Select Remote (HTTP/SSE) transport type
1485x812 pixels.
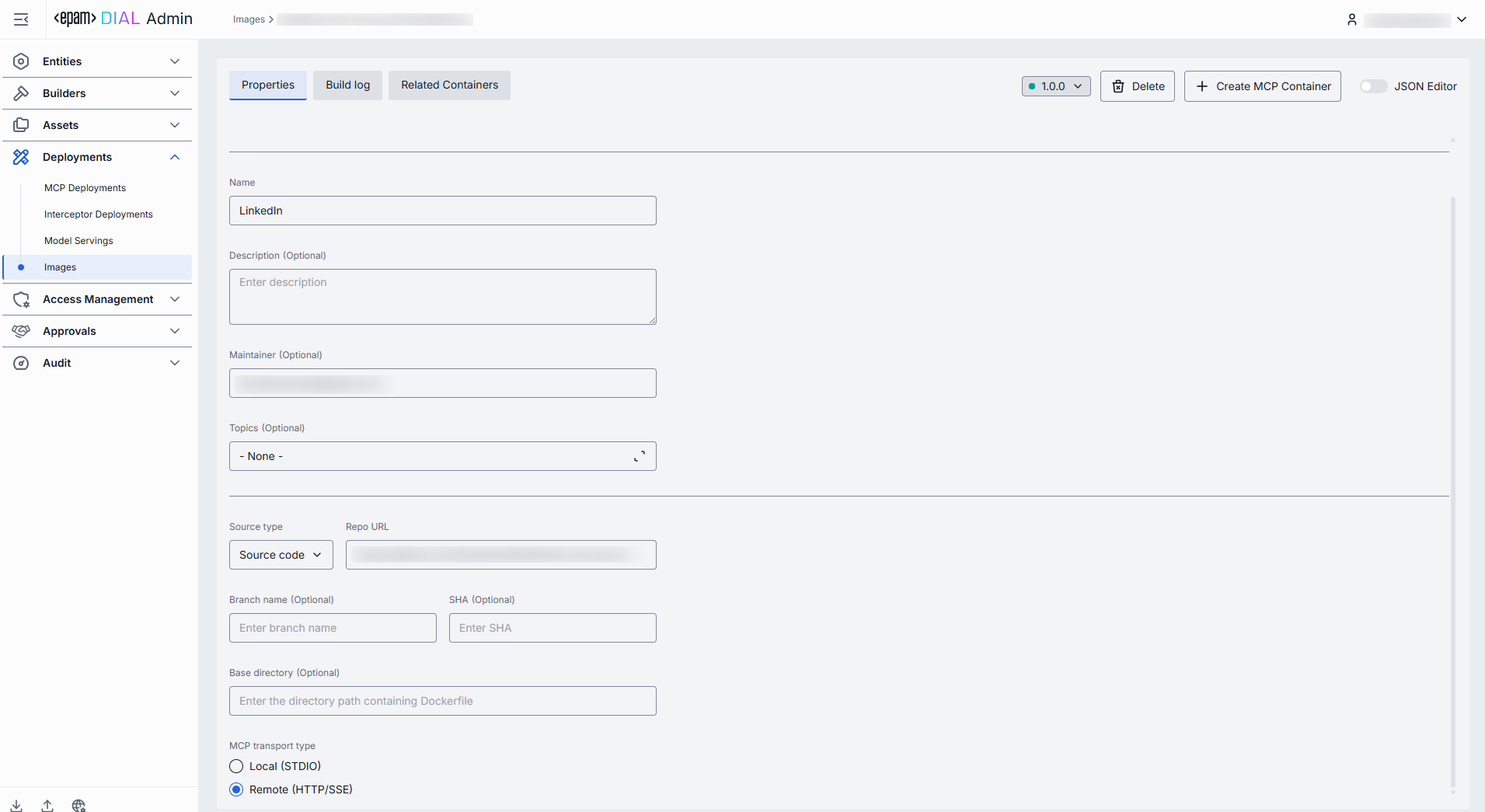(x=236, y=789)
